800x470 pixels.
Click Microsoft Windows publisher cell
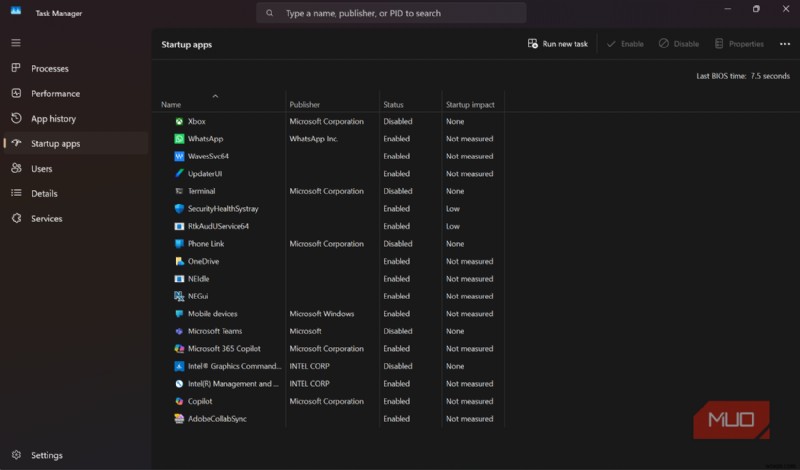(321, 314)
